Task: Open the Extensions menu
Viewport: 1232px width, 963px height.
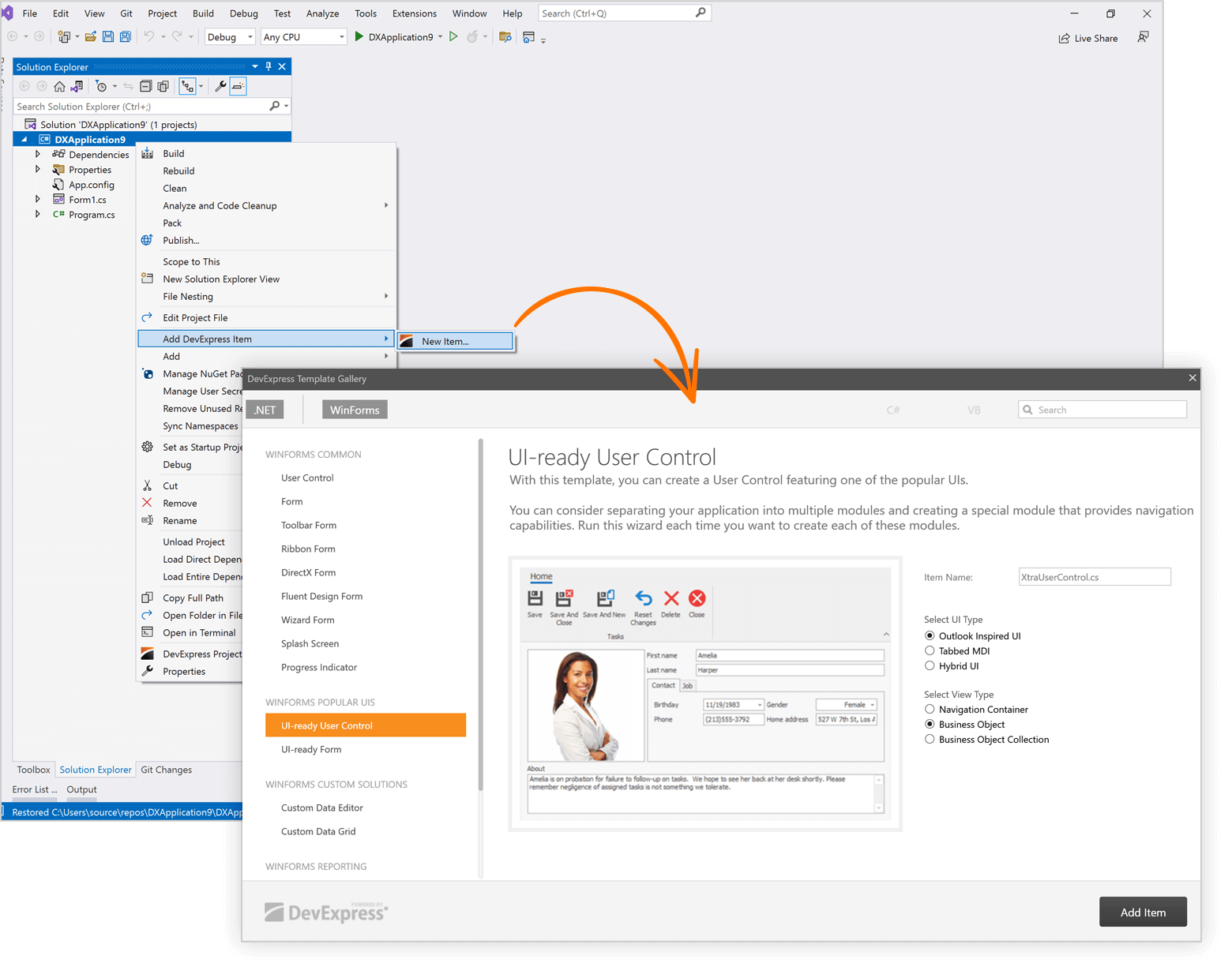Action: coord(414,13)
